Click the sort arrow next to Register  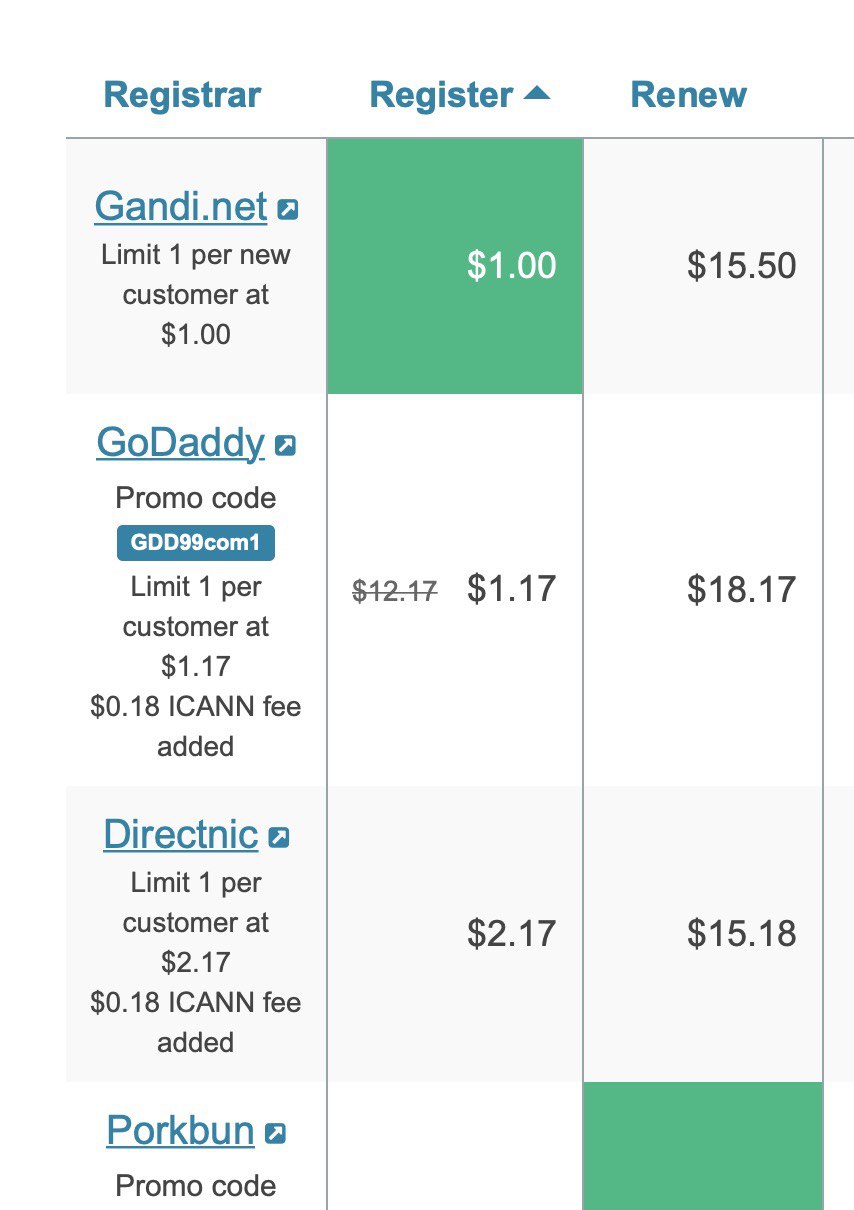coord(537,94)
